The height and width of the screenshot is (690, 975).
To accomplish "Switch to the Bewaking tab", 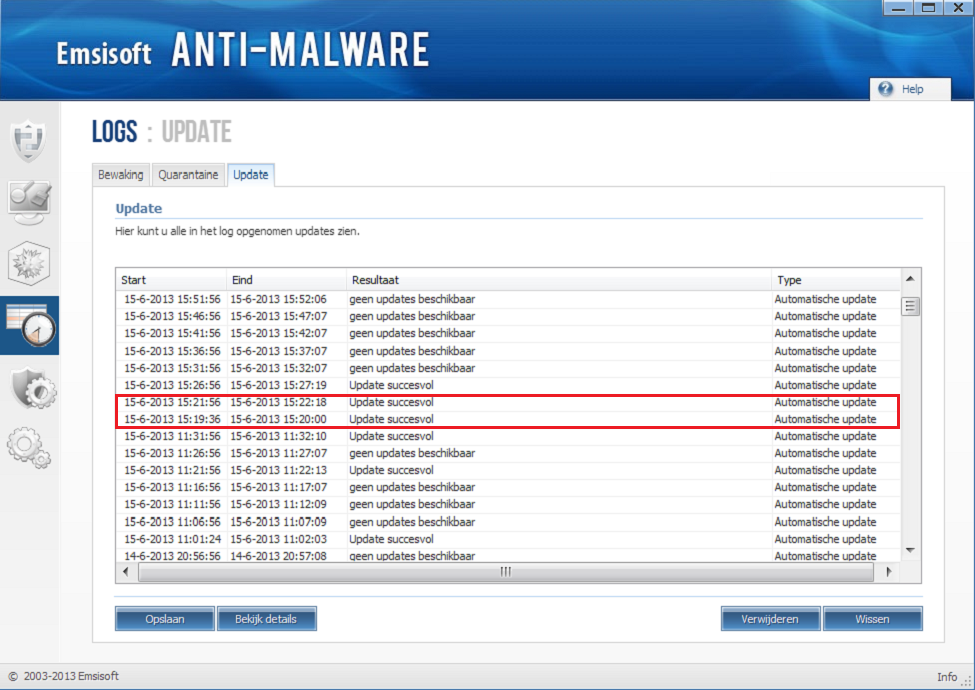I will 121,175.
